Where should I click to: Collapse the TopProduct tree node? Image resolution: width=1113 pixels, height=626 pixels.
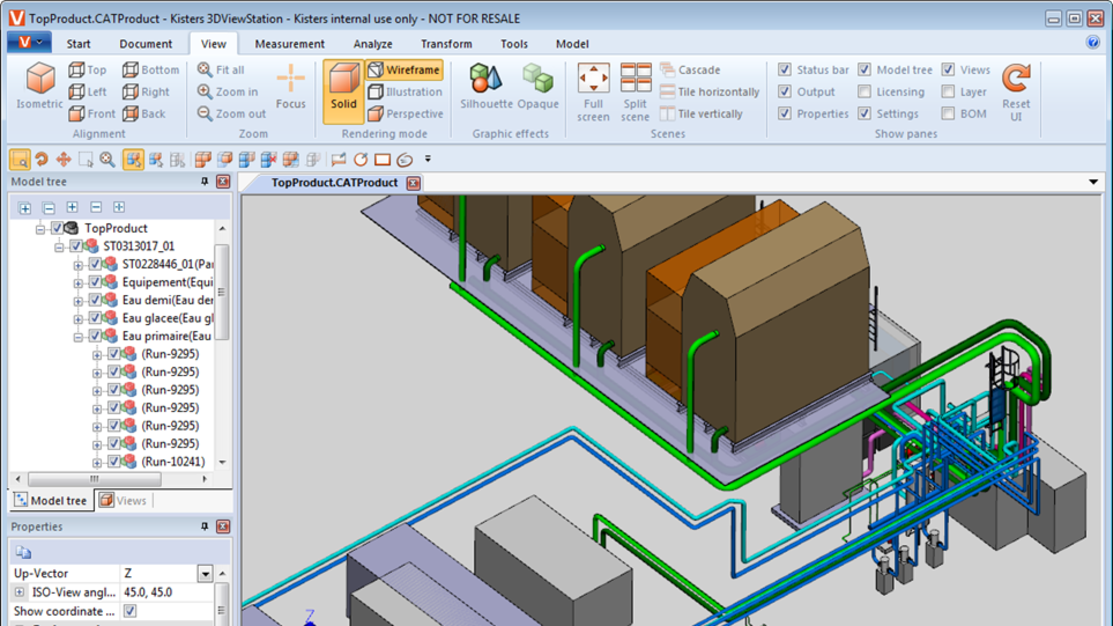[x=40, y=229]
